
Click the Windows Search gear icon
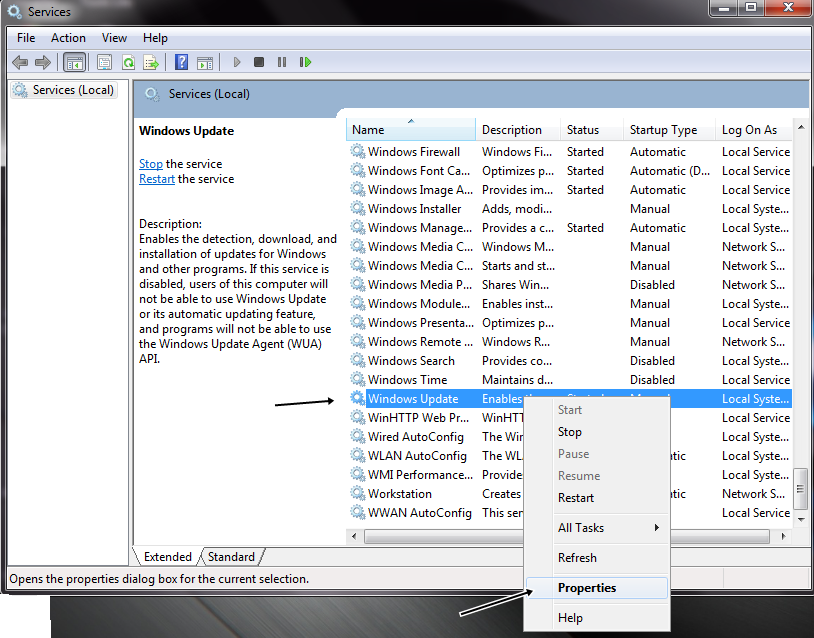pos(357,360)
